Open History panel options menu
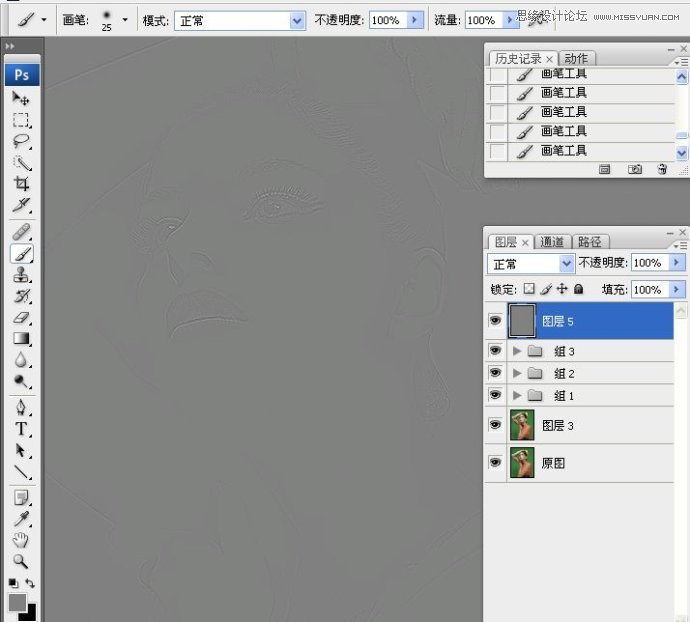Viewport: 690px width, 622px height. pyautogui.click(x=681, y=63)
